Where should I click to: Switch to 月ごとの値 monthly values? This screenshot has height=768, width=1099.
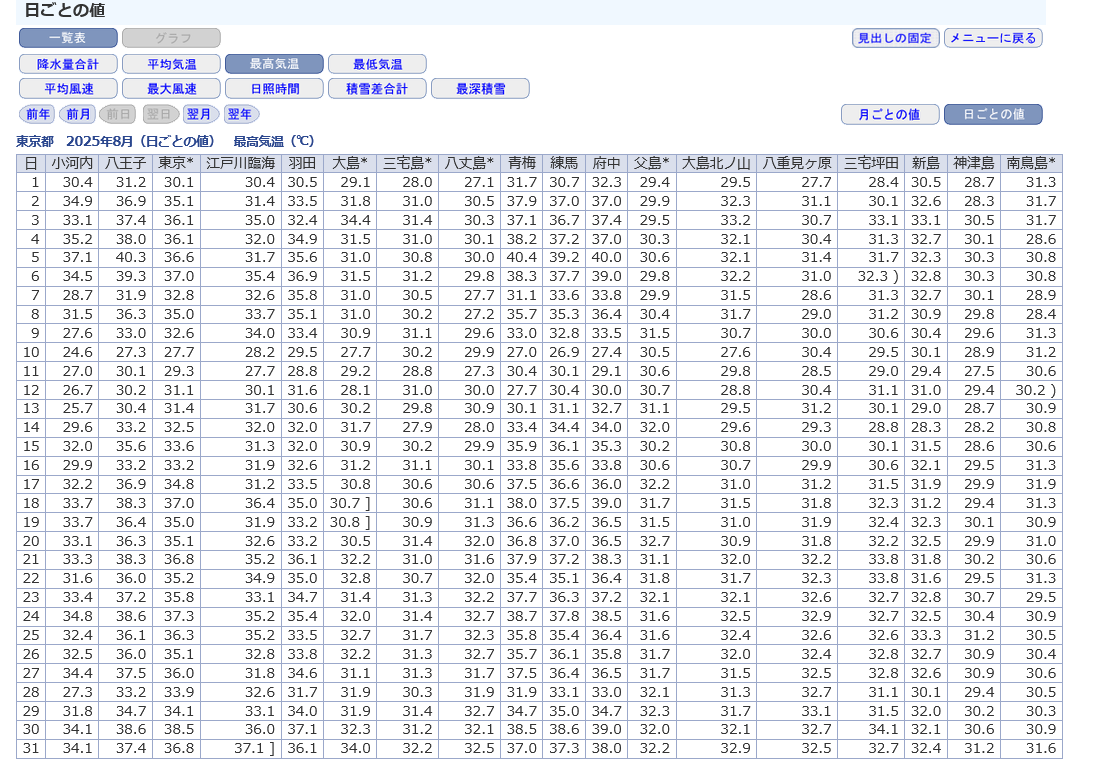click(889, 114)
